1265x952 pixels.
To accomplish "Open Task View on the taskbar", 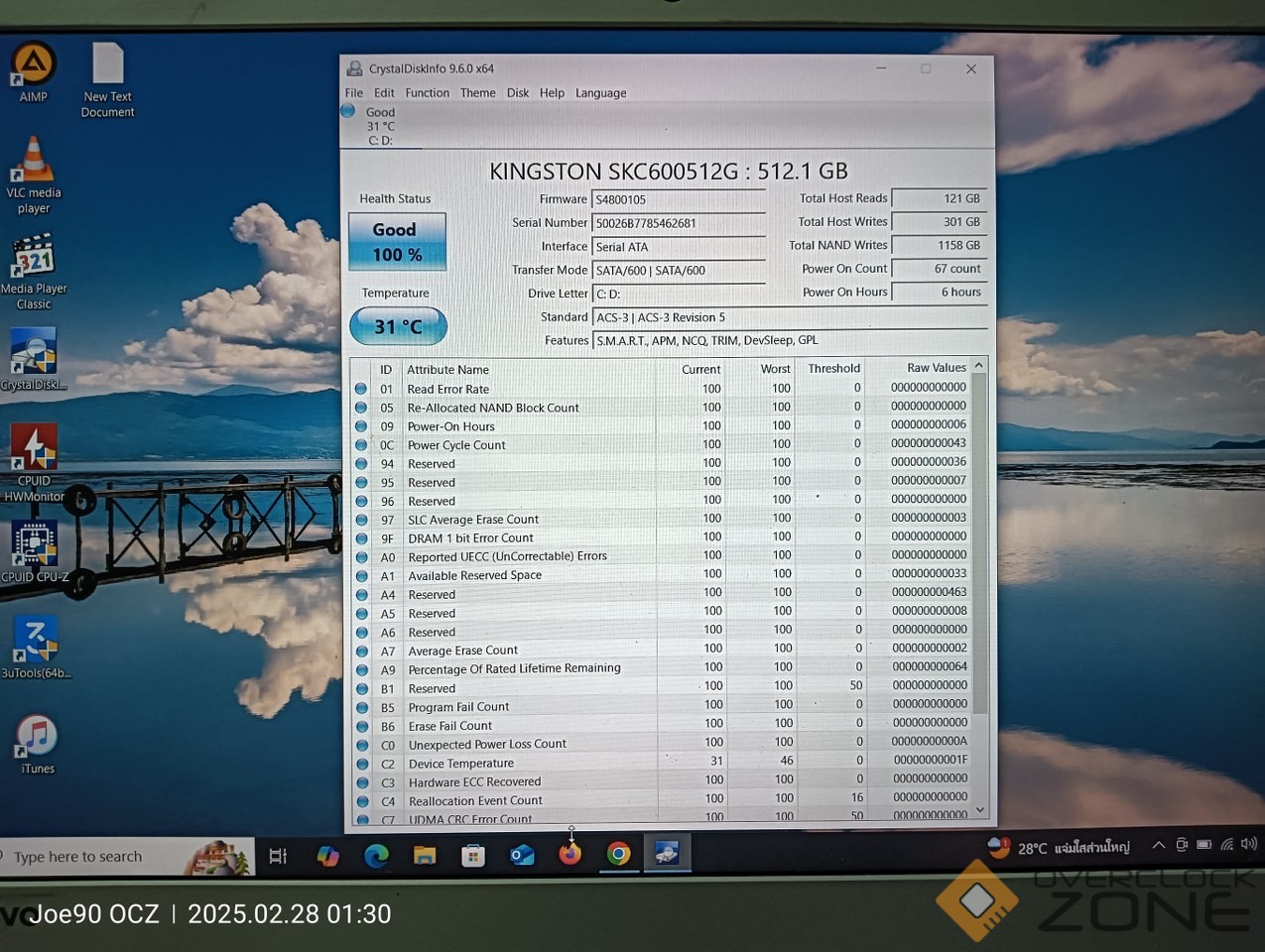I will [279, 856].
